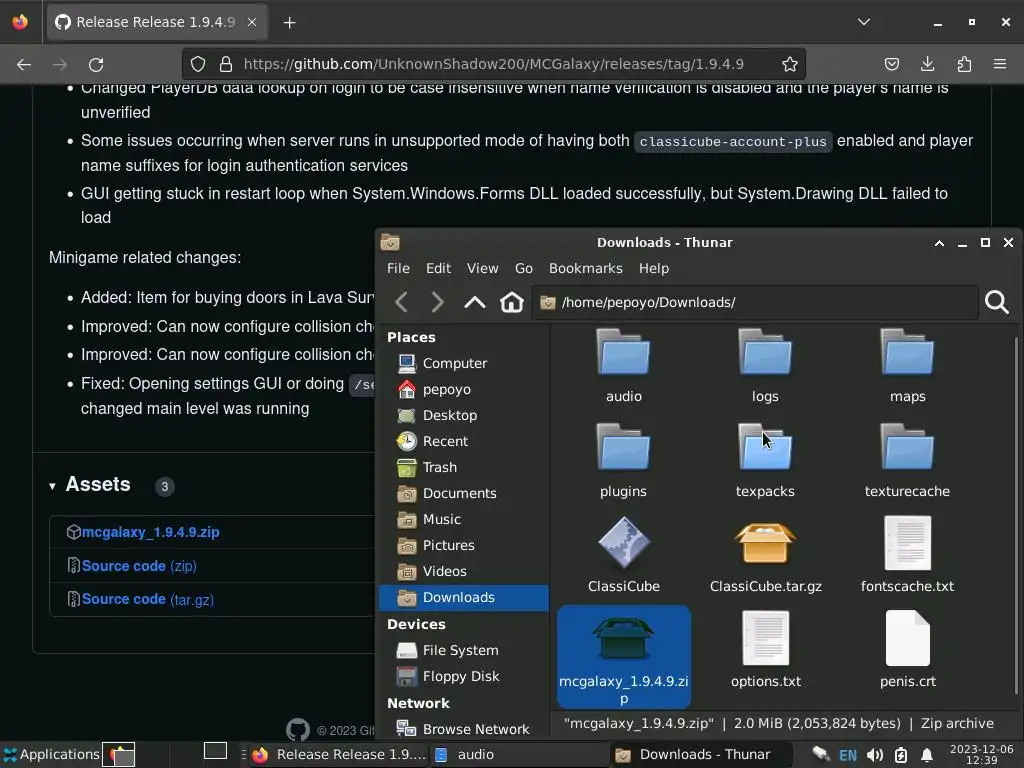Open home folder via Thunar toolbar

[511, 302]
